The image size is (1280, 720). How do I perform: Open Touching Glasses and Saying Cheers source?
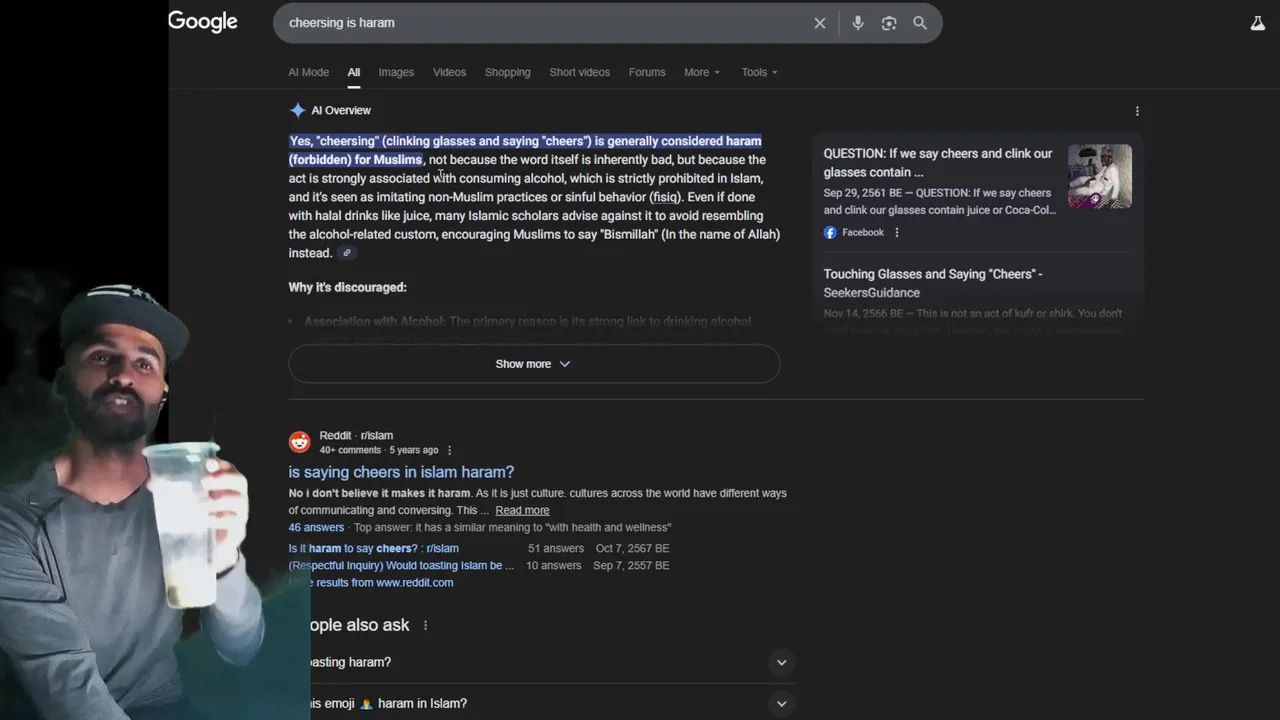pyautogui.click(x=933, y=283)
